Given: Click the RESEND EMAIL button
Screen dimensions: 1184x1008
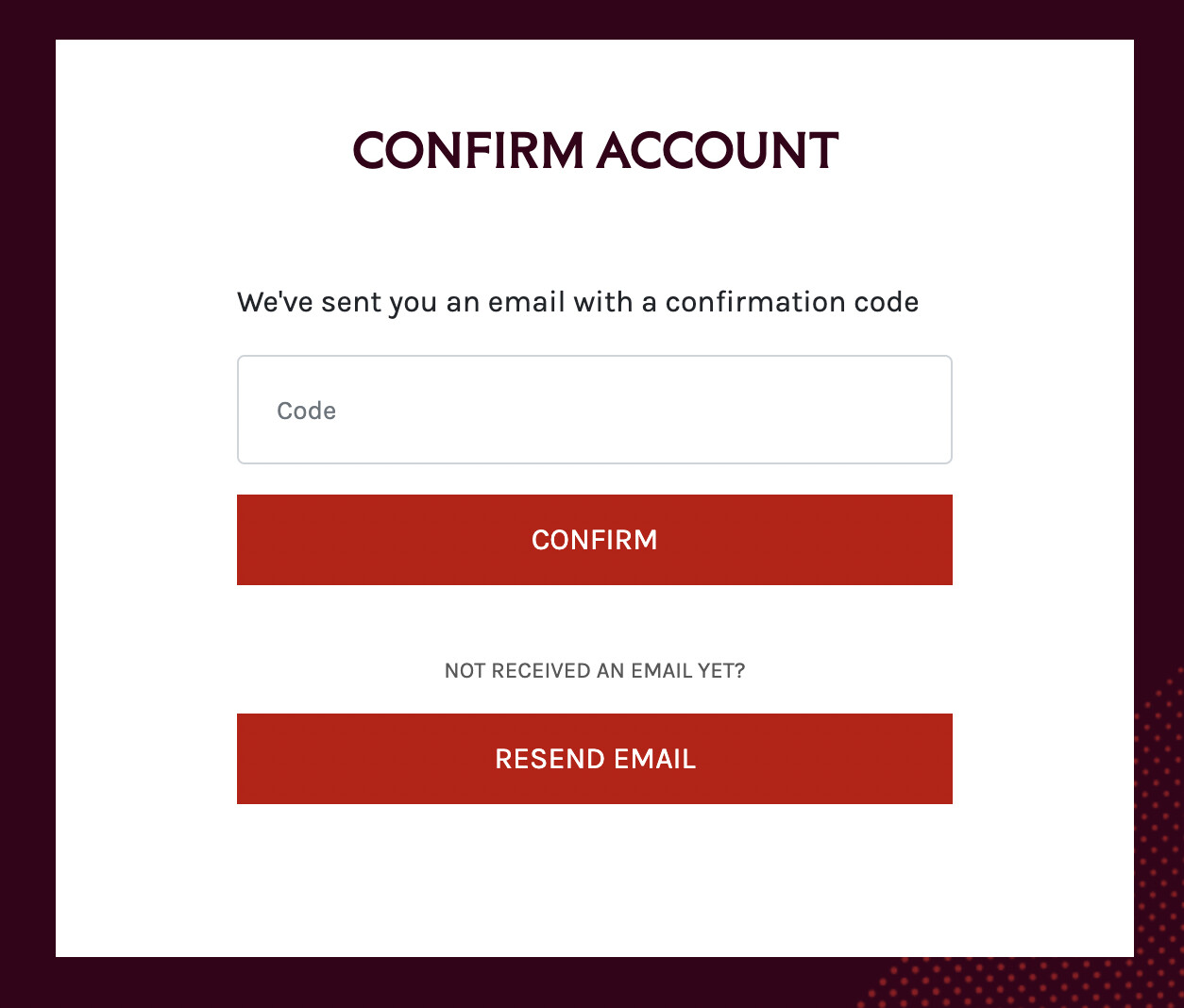Looking at the screenshot, I should pos(594,759).
